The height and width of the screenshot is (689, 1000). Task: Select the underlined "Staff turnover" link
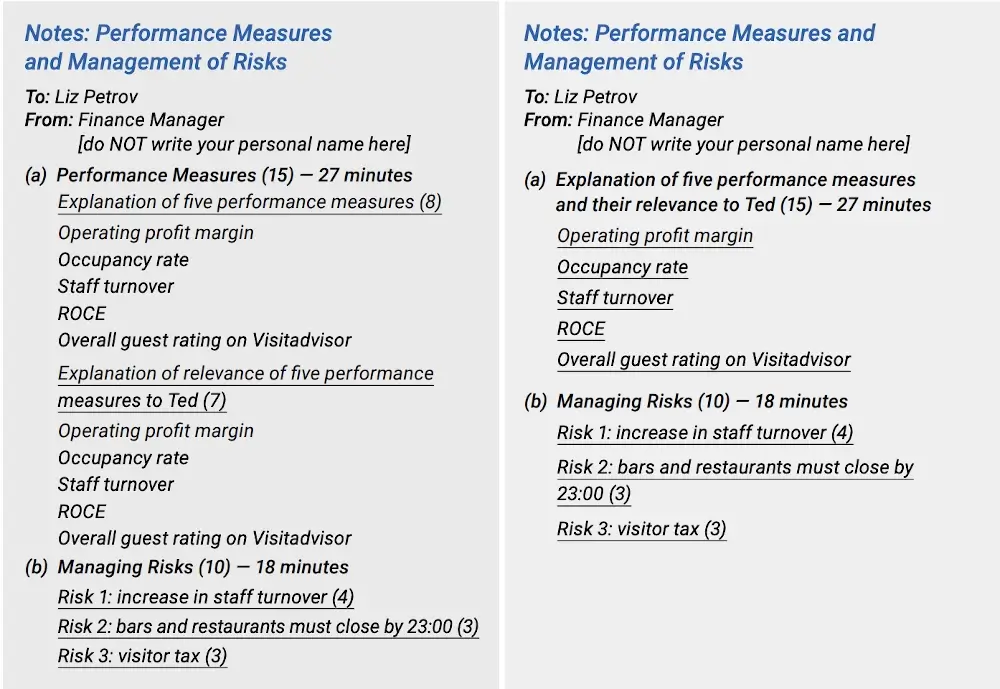pos(615,298)
